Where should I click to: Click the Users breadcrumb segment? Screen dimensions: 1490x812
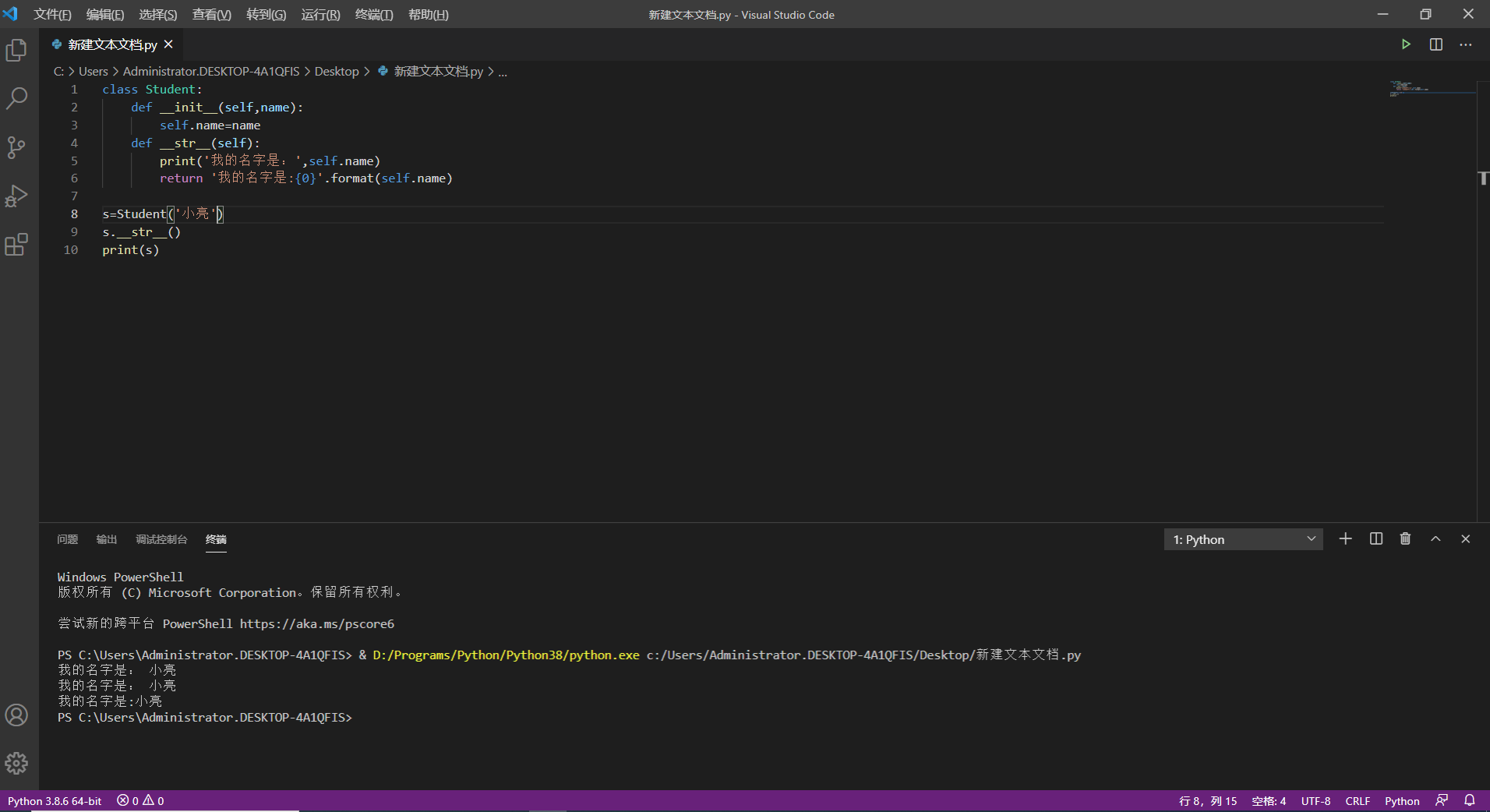[94, 72]
